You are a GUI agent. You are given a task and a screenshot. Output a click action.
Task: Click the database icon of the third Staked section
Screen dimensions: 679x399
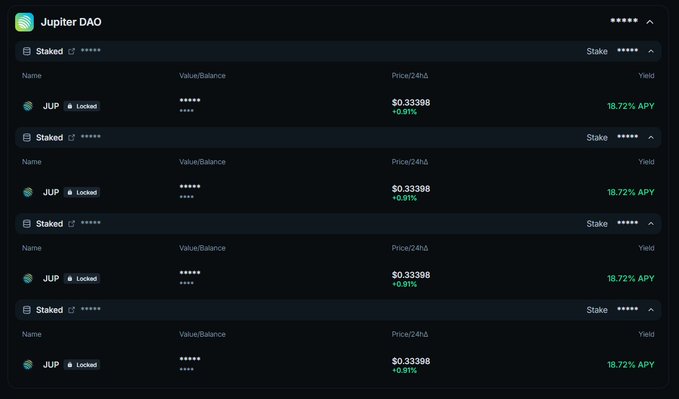(26, 224)
